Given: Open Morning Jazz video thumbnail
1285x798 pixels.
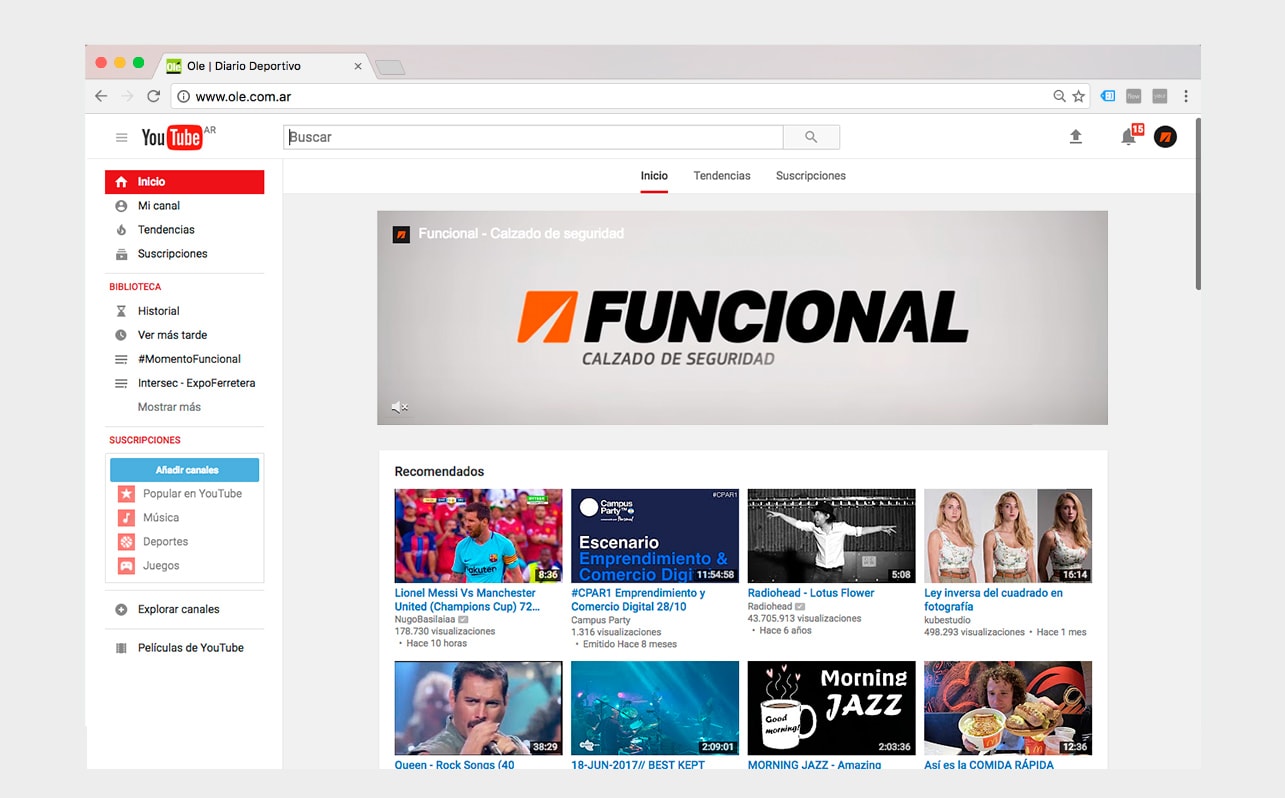Looking at the screenshot, I should point(831,708).
